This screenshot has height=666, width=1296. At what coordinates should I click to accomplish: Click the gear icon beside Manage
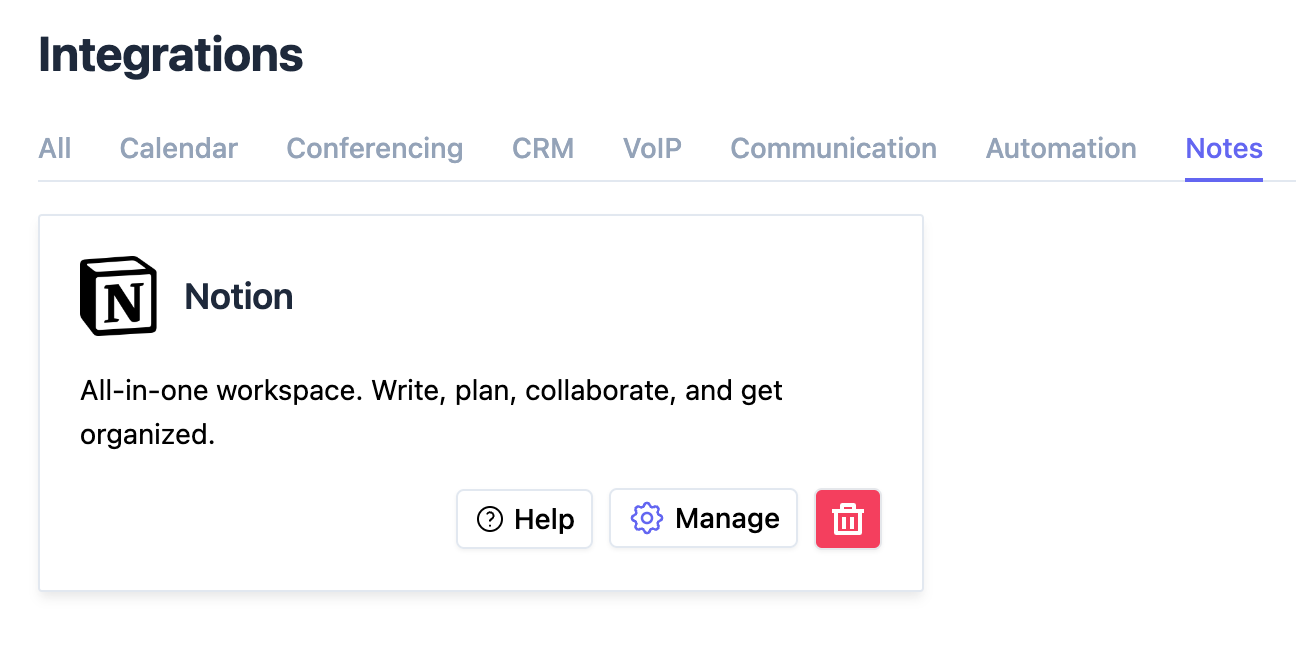[x=647, y=518]
